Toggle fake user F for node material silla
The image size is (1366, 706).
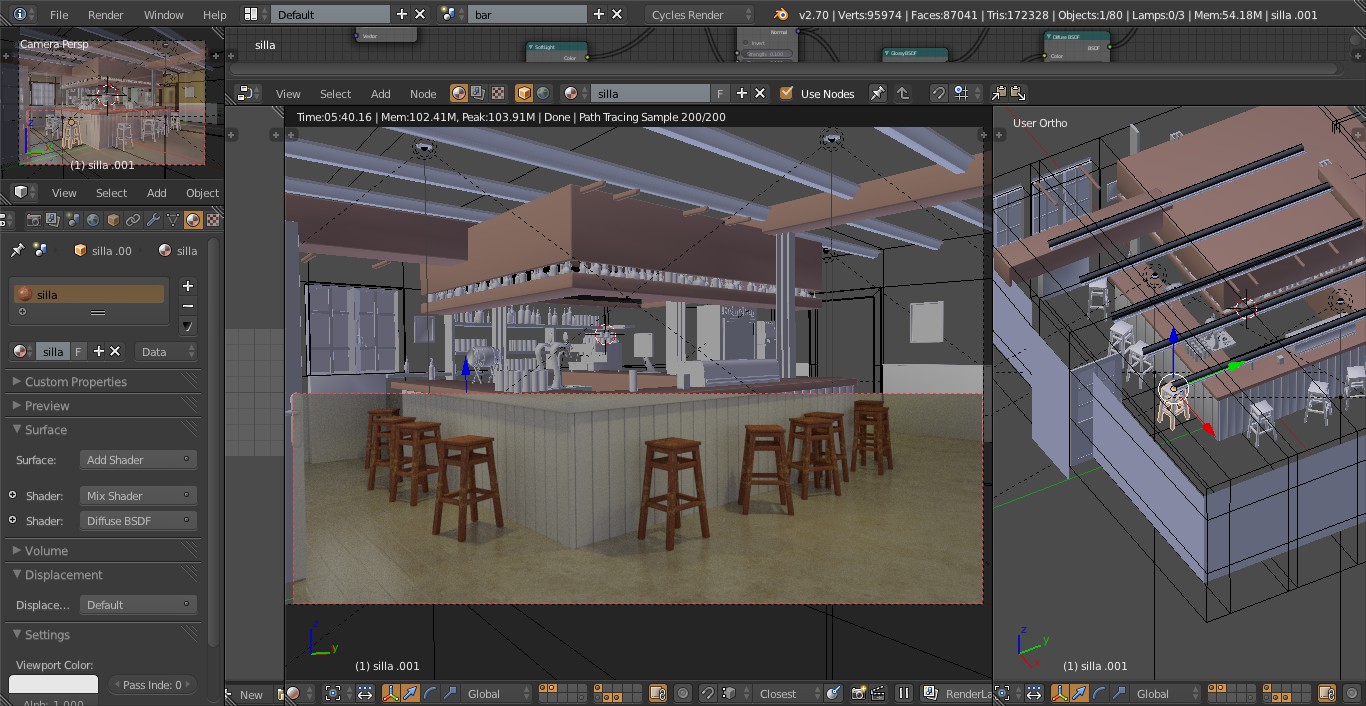(x=720, y=93)
